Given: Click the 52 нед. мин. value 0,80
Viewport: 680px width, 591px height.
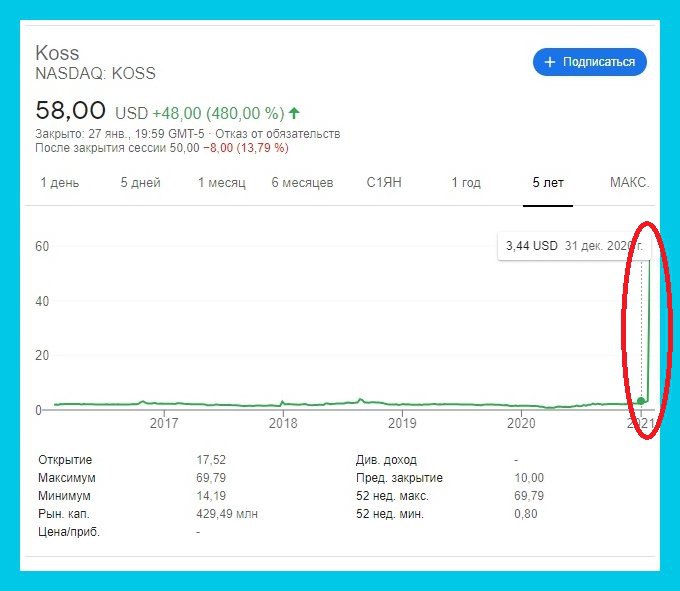Looking at the screenshot, I should pos(526,514).
